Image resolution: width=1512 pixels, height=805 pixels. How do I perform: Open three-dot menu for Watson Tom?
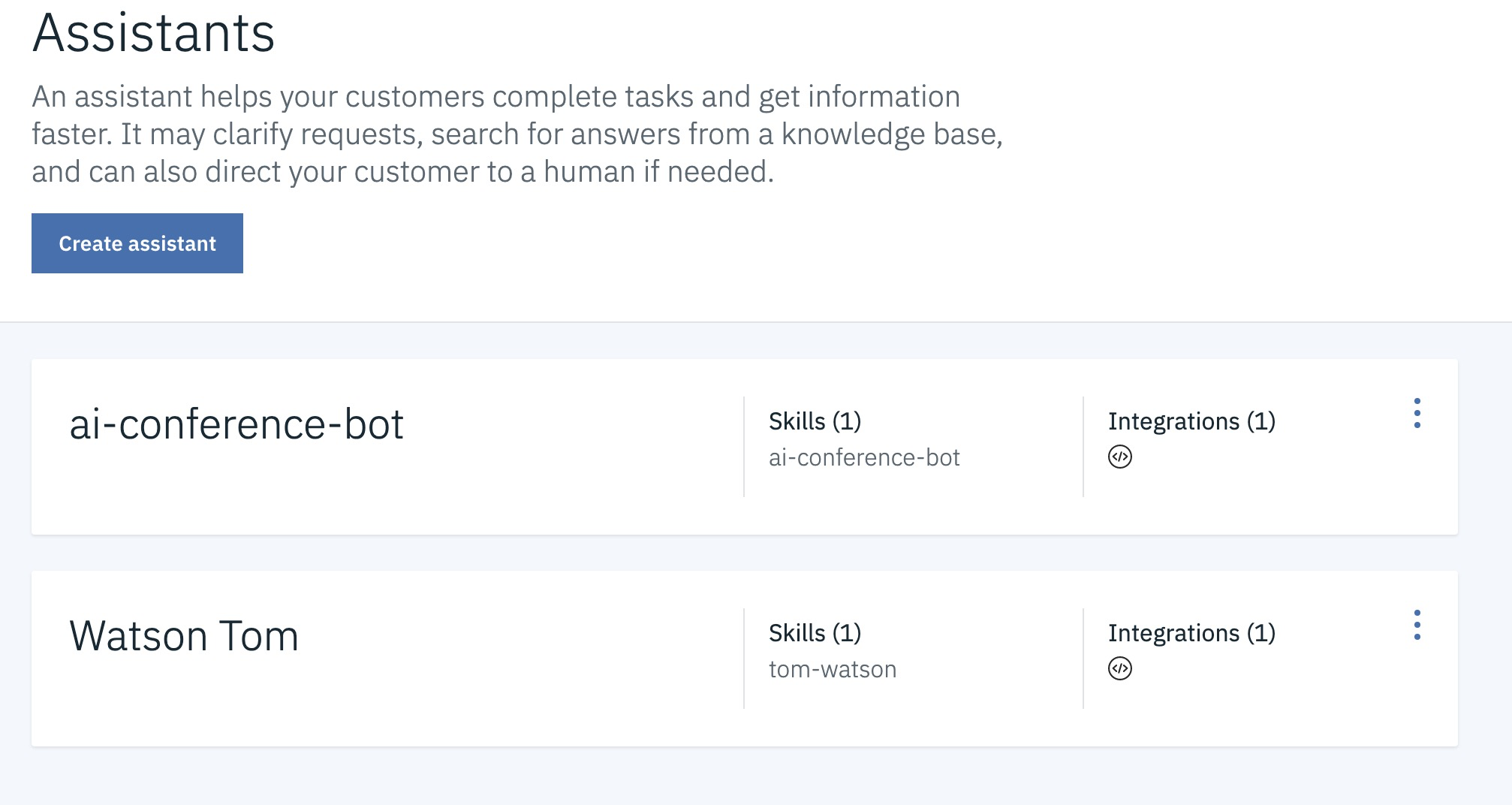pos(1417,626)
